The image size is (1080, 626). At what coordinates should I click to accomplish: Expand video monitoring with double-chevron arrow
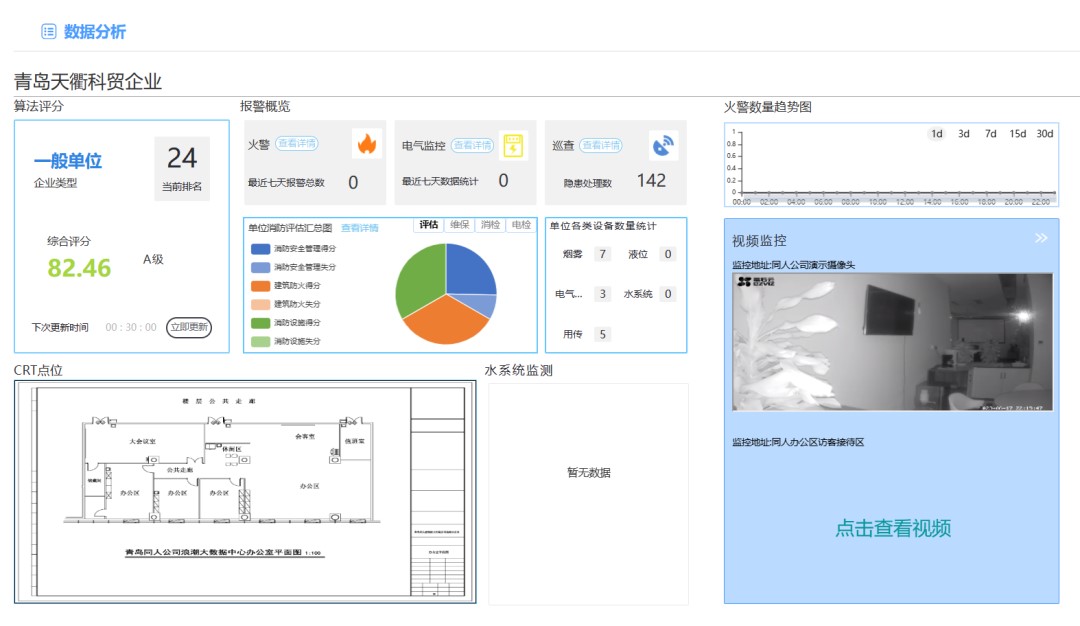tap(1041, 238)
